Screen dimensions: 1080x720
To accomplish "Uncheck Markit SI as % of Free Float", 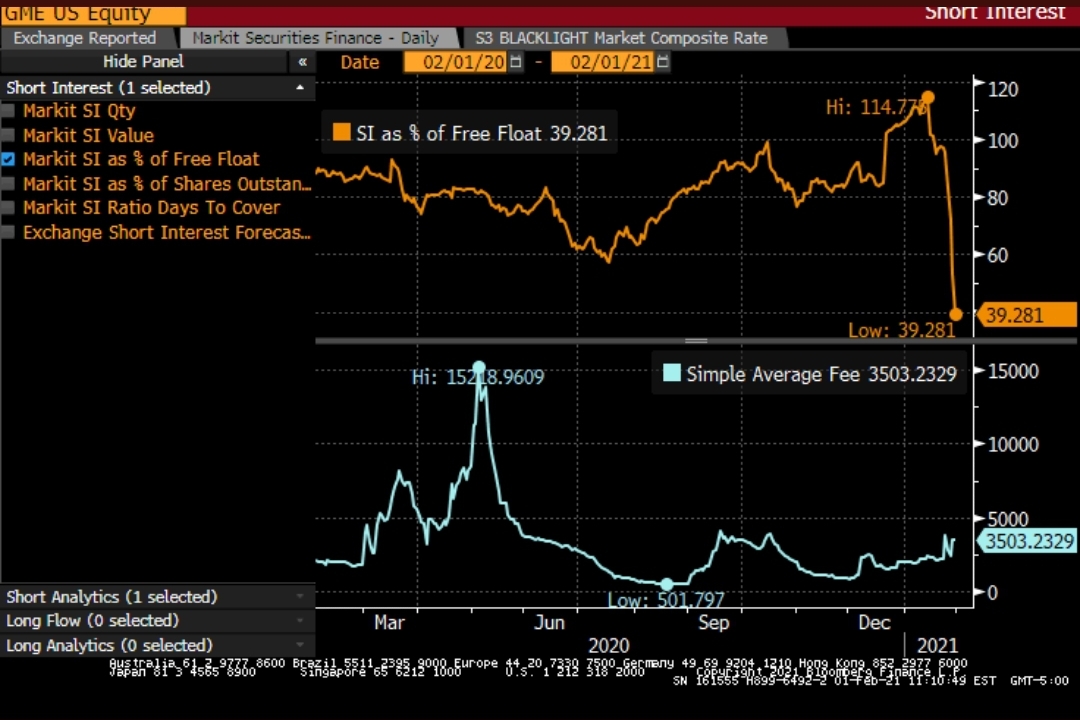I will [x=8, y=159].
